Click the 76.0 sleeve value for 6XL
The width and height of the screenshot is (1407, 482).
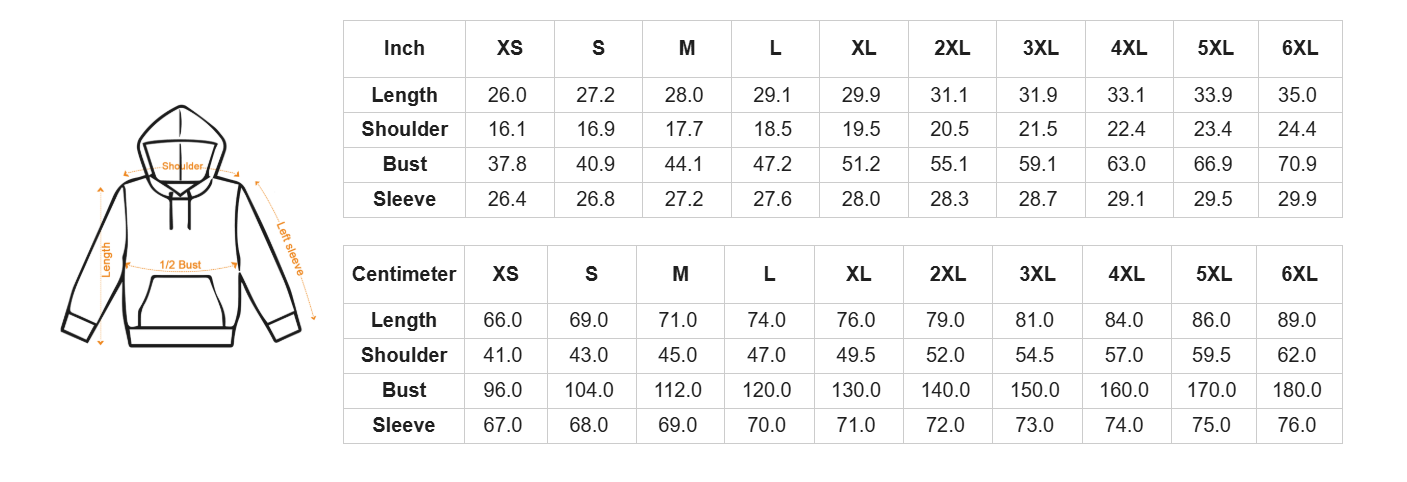coord(1297,425)
